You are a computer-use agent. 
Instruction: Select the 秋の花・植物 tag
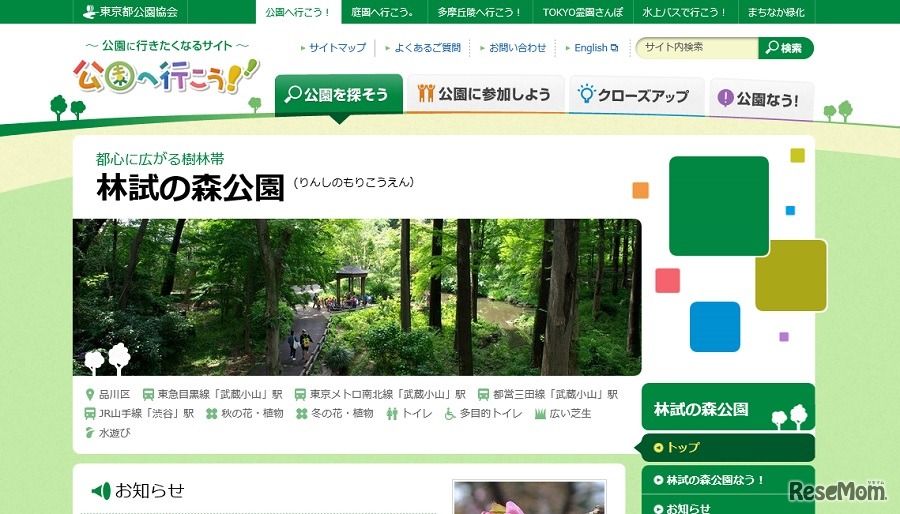253,414
